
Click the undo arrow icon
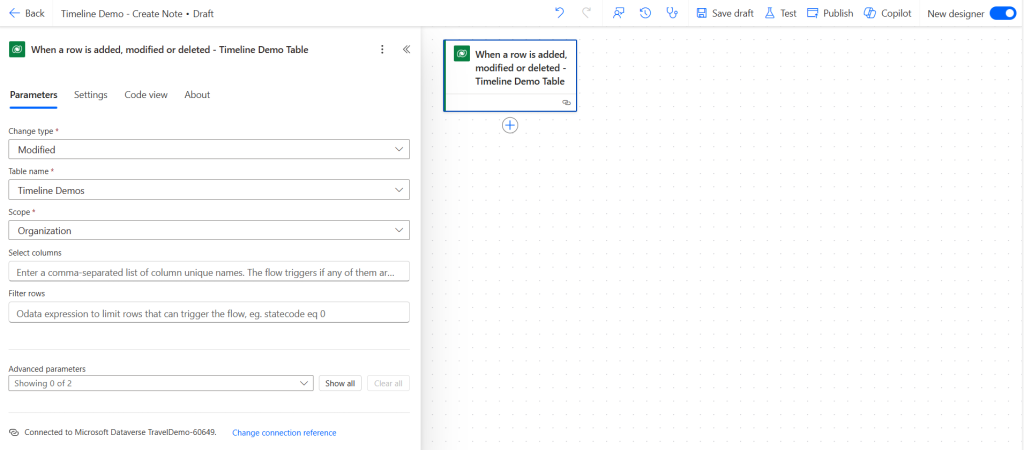click(559, 13)
